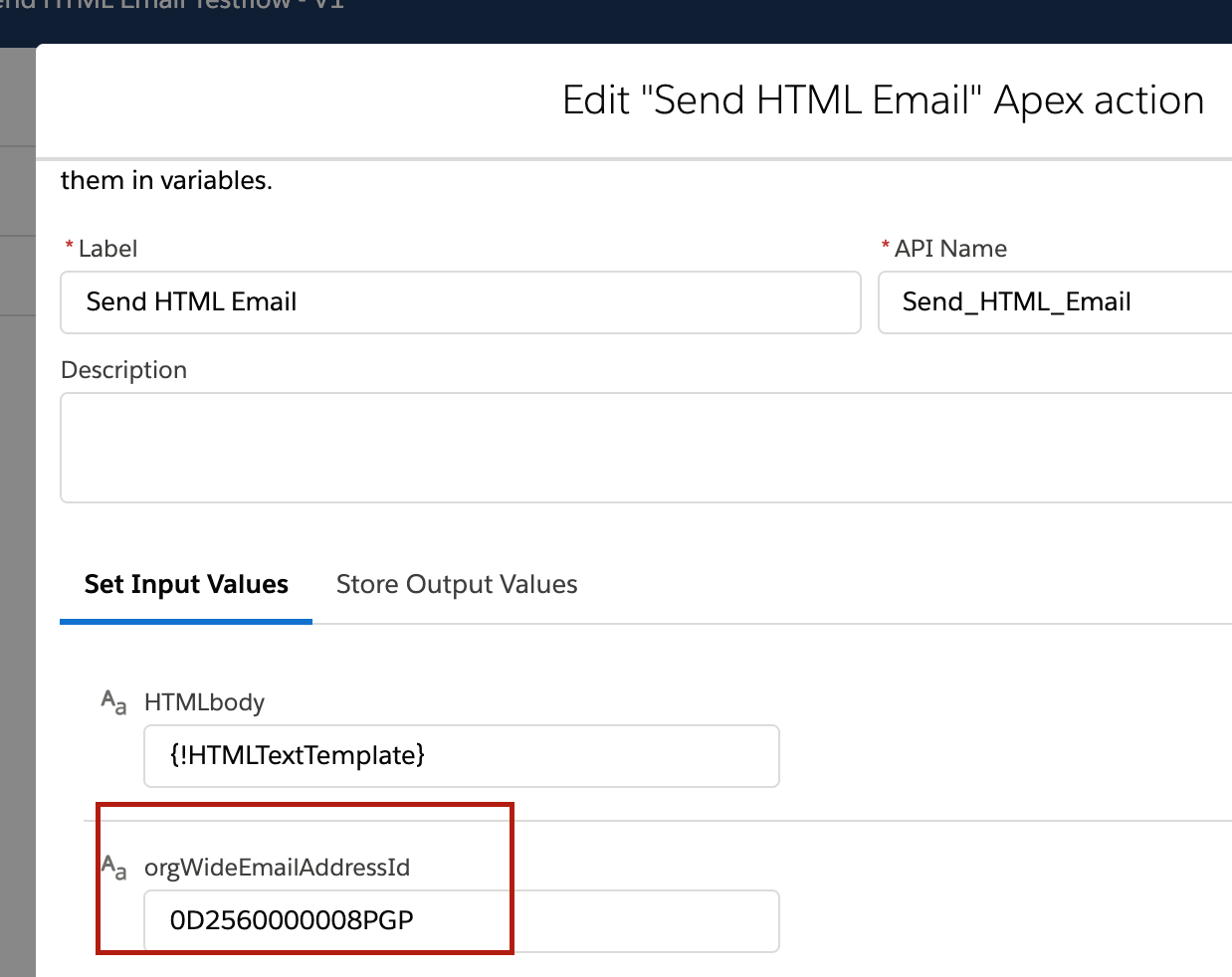Viewport: 1232px width, 977px height.
Task: Click the dimmed backdrop left of the dialog
Action: click(17, 597)
